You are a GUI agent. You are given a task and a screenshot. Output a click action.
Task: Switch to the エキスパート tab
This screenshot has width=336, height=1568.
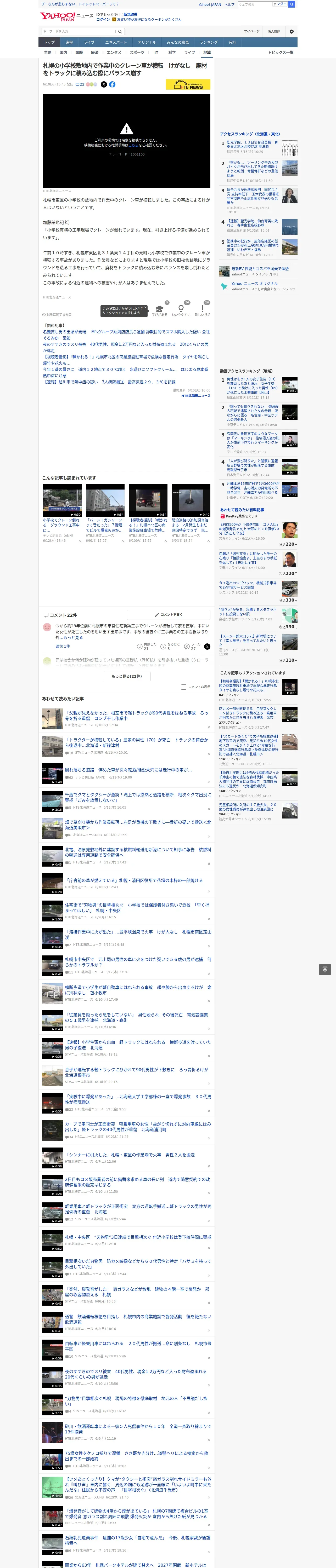click(116, 43)
